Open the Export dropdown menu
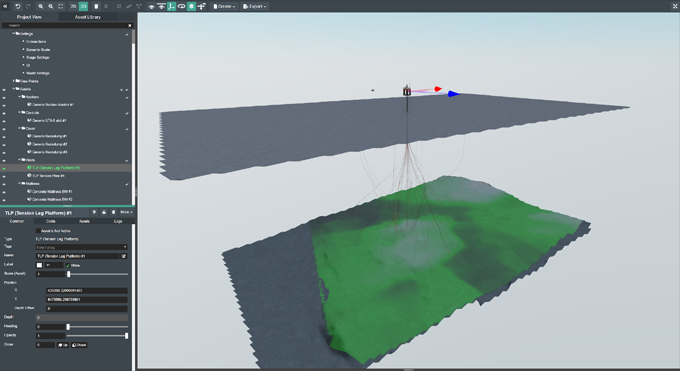 (x=254, y=6)
